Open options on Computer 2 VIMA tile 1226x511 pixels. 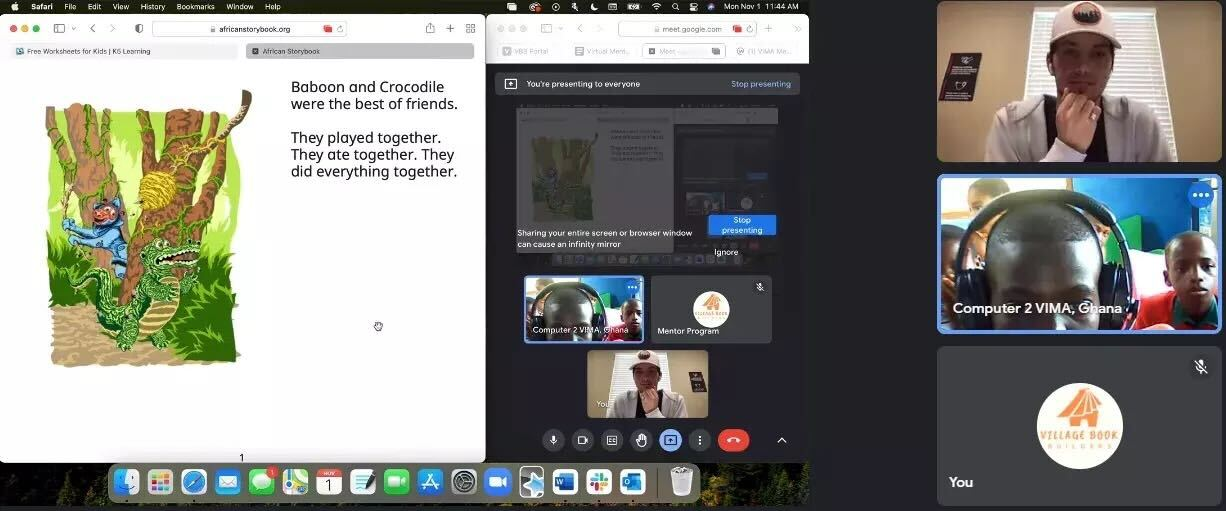[632, 287]
